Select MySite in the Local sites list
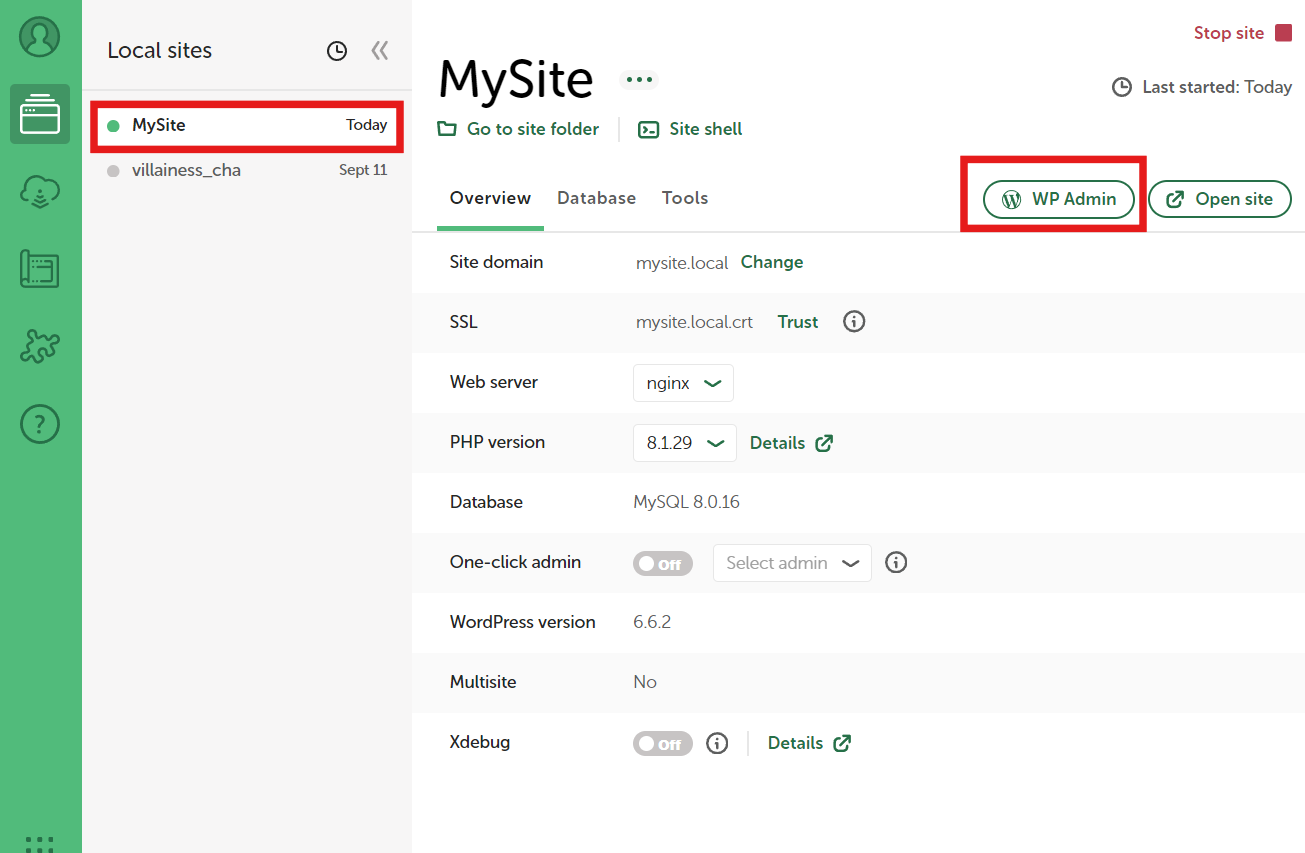The height and width of the screenshot is (853, 1305). tap(247, 126)
